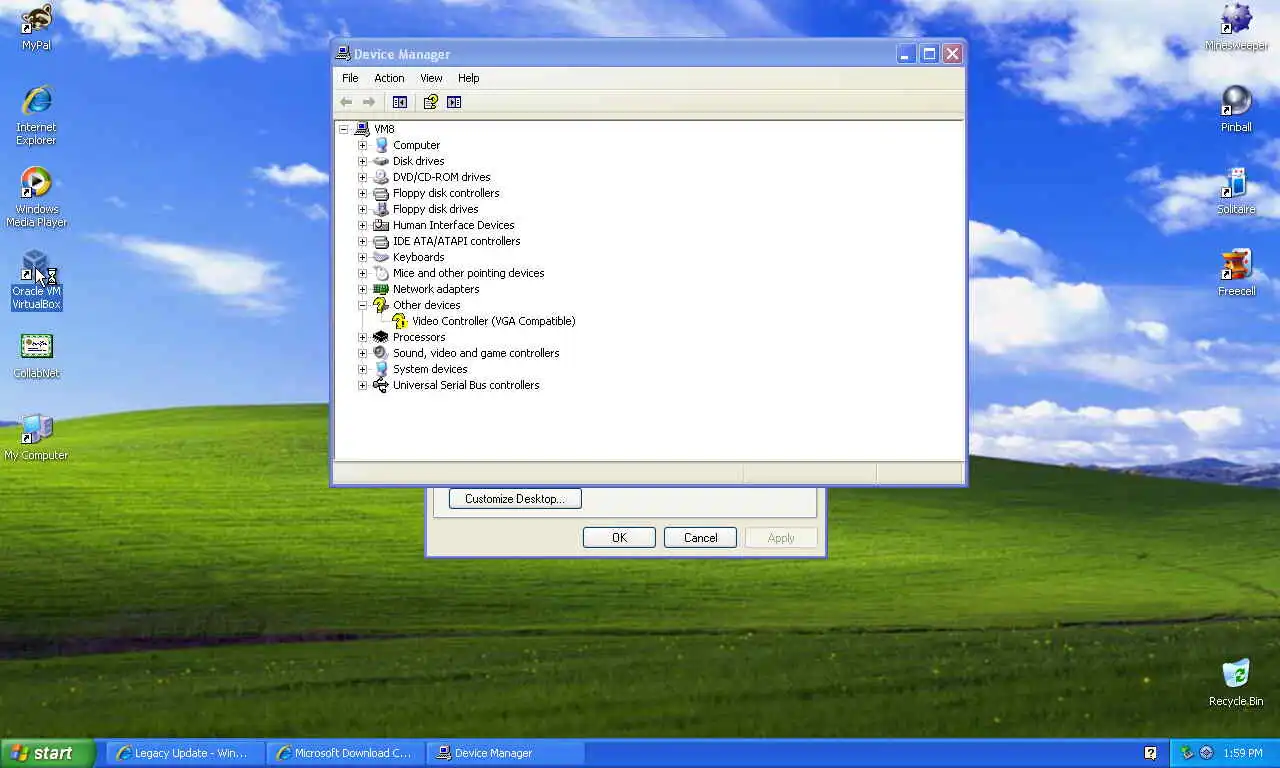Expand the Floppy disk controllers category
The image size is (1280, 768).
point(363,193)
